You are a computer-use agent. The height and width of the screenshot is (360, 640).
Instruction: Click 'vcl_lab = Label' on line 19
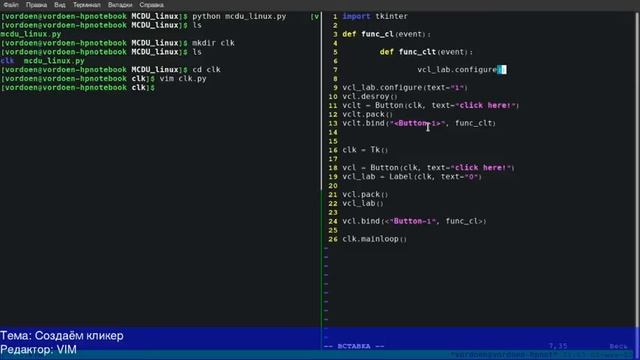(x=378, y=176)
